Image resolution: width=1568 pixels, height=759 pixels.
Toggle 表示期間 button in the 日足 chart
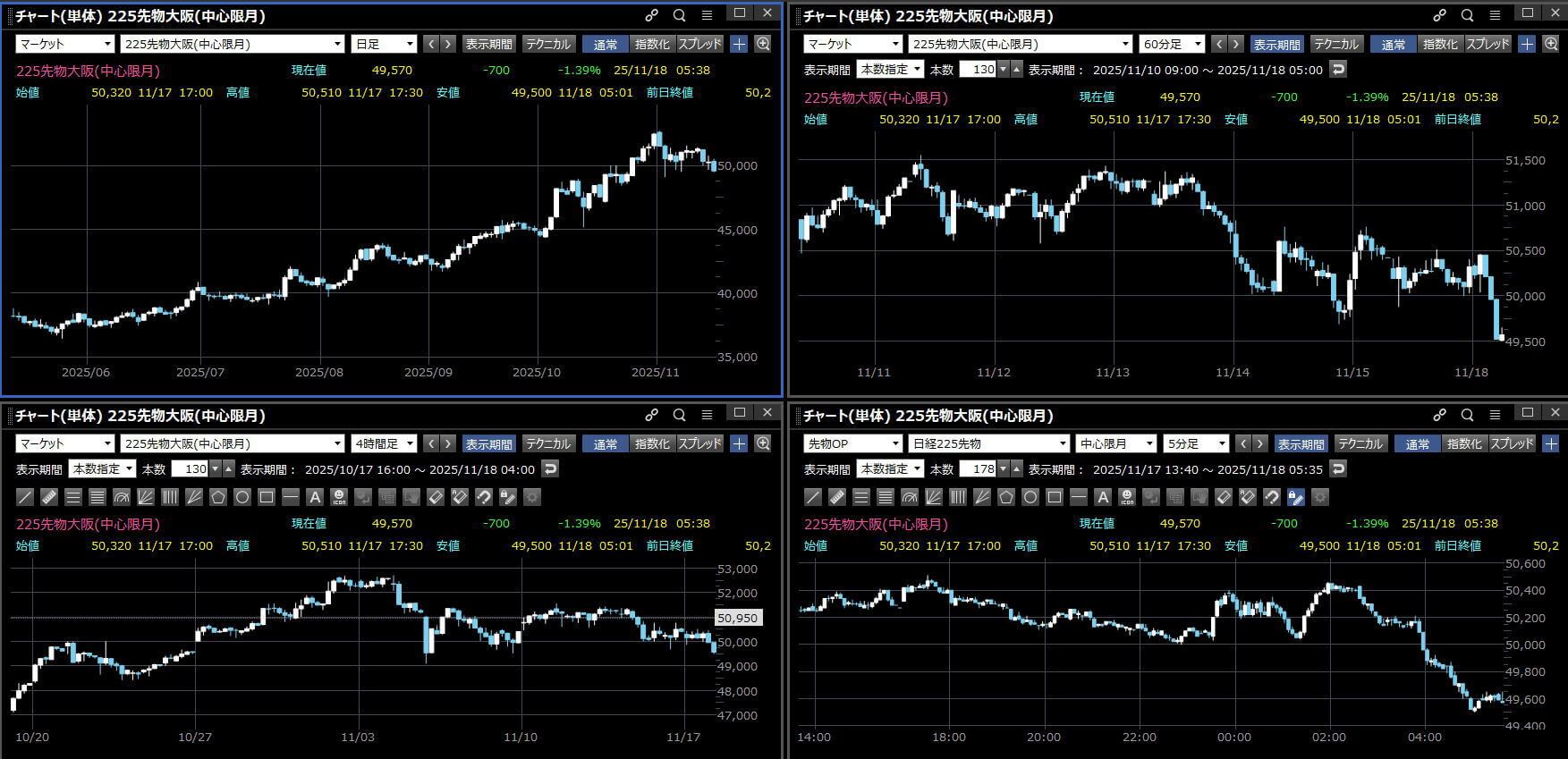click(488, 44)
